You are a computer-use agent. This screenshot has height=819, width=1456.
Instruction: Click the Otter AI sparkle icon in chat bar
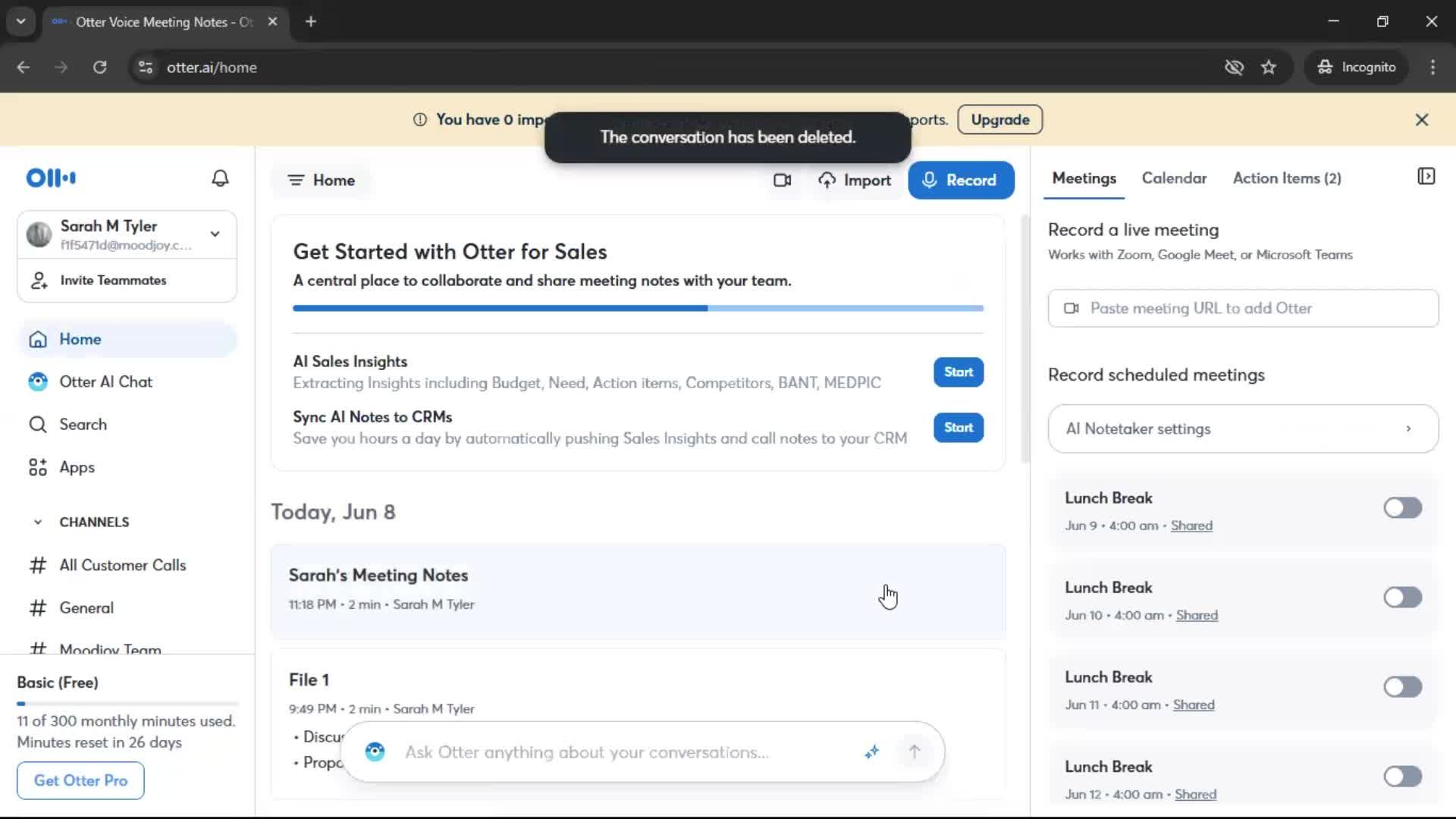coord(872,752)
